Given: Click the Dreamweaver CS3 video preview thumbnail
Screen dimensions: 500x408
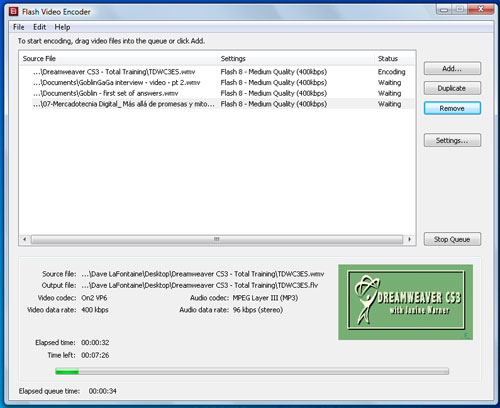Looking at the screenshot, I should (405, 302).
